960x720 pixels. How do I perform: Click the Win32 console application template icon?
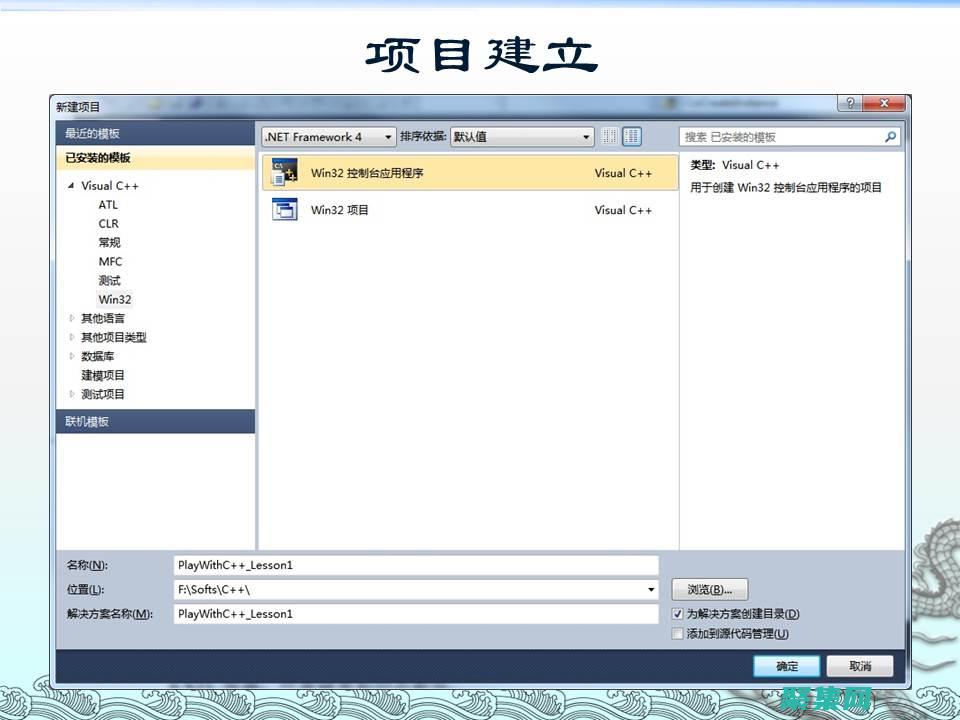tap(285, 173)
